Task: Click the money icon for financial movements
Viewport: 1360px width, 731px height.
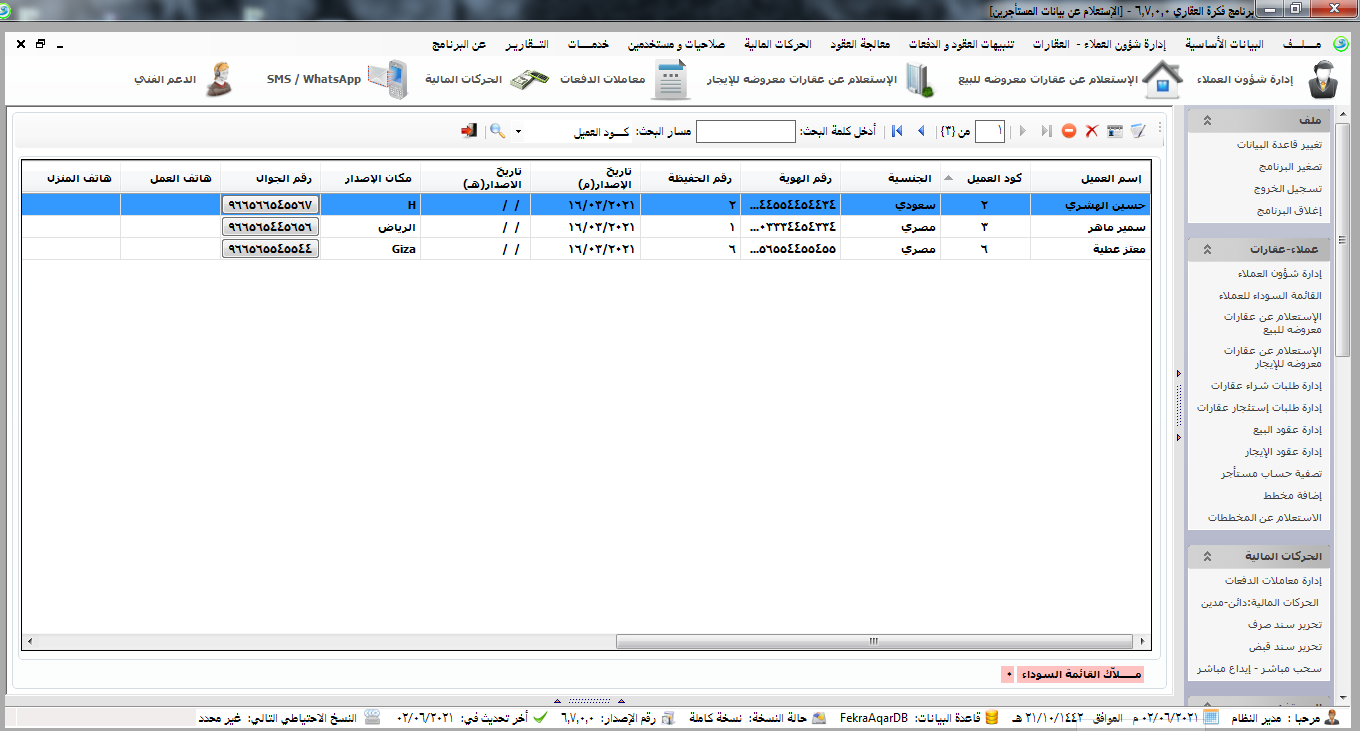Action: click(528, 80)
